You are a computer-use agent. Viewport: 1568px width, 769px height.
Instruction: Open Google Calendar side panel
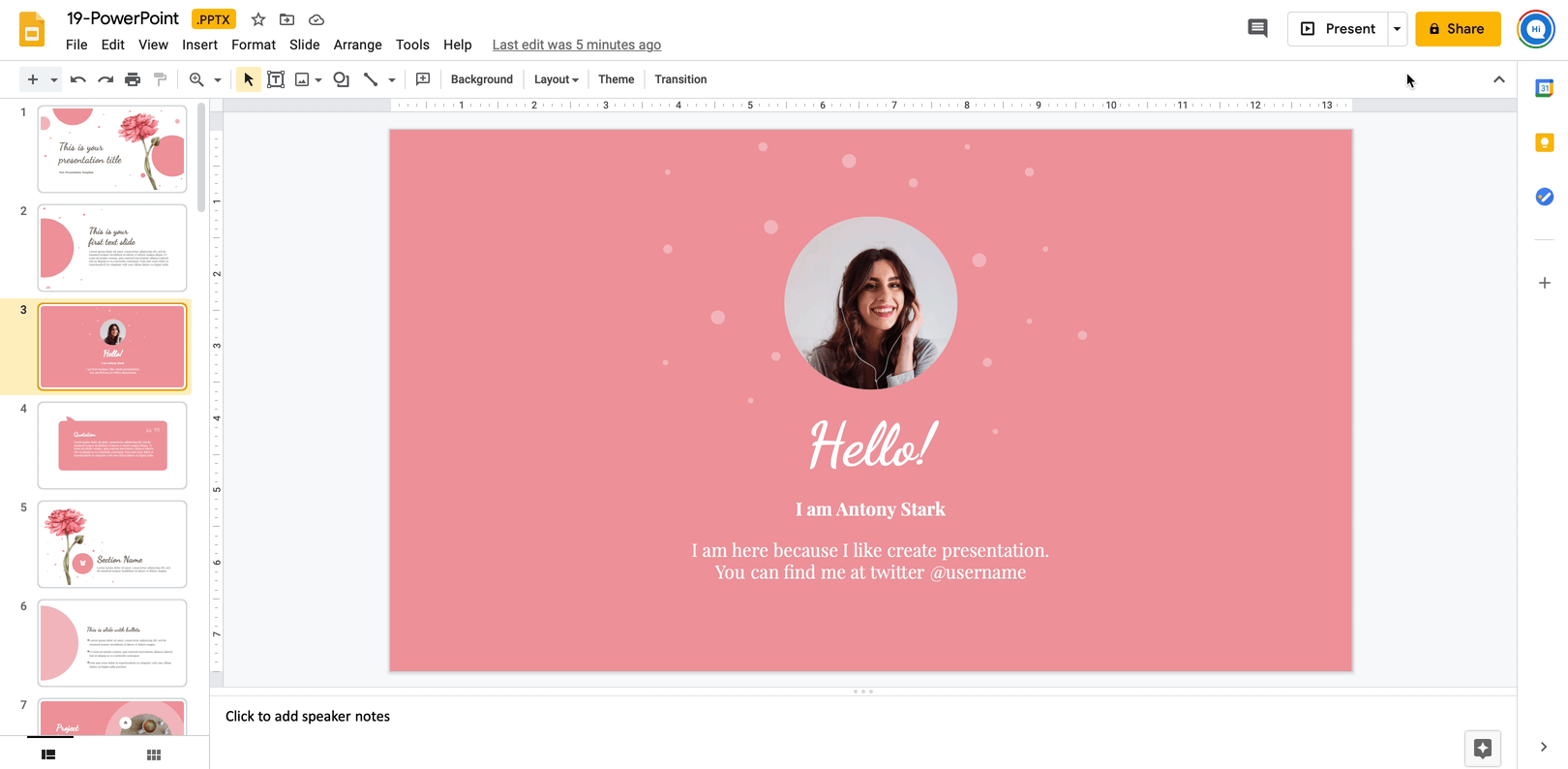click(x=1545, y=88)
